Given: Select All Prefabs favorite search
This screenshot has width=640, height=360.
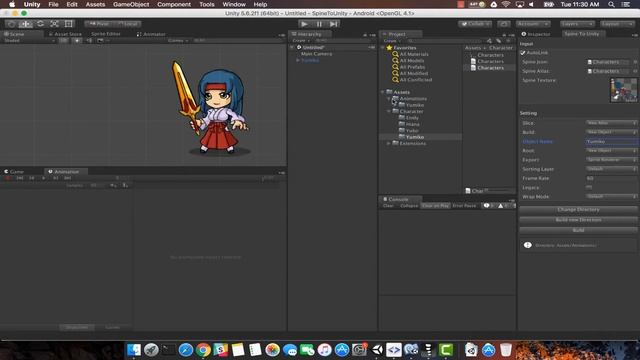Looking at the screenshot, I should coord(412,67).
